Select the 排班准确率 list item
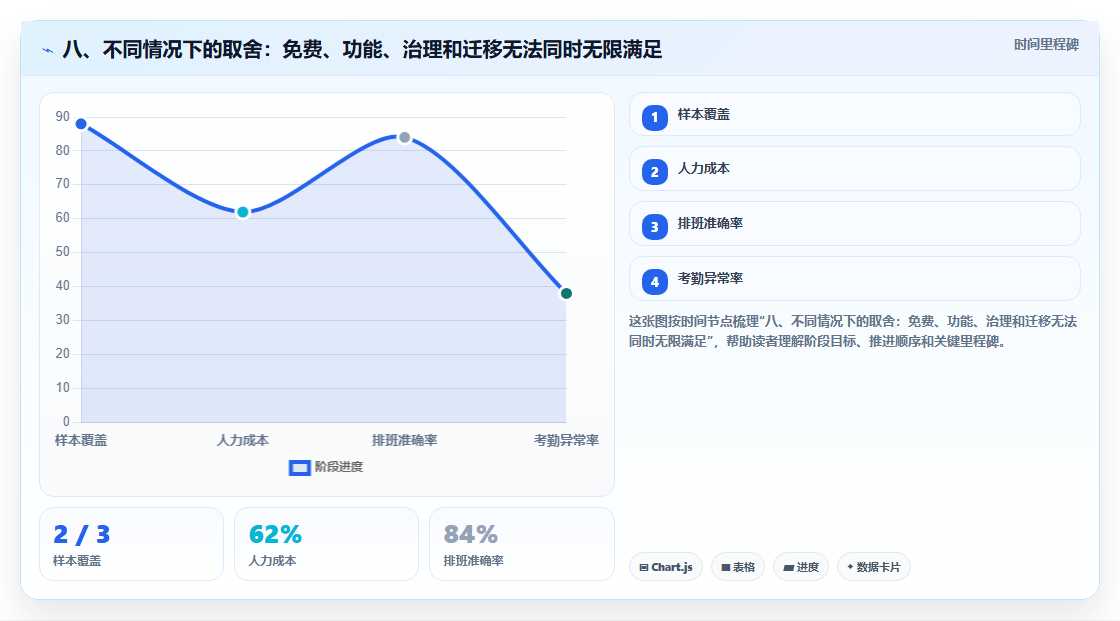1120x621 pixels. click(x=854, y=224)
